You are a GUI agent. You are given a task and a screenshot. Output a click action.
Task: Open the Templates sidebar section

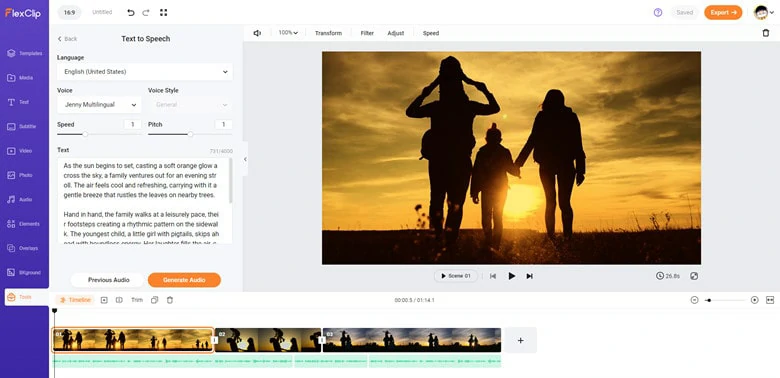(x=24, y=53)
